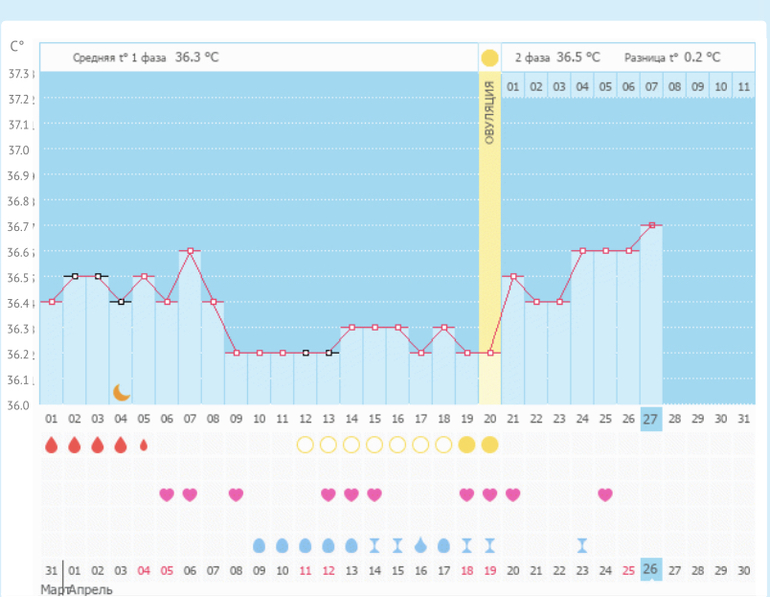770x597 pixels.
Task: Toggle the filled yellow circle on cycle day 19
Action: [466, 445]
